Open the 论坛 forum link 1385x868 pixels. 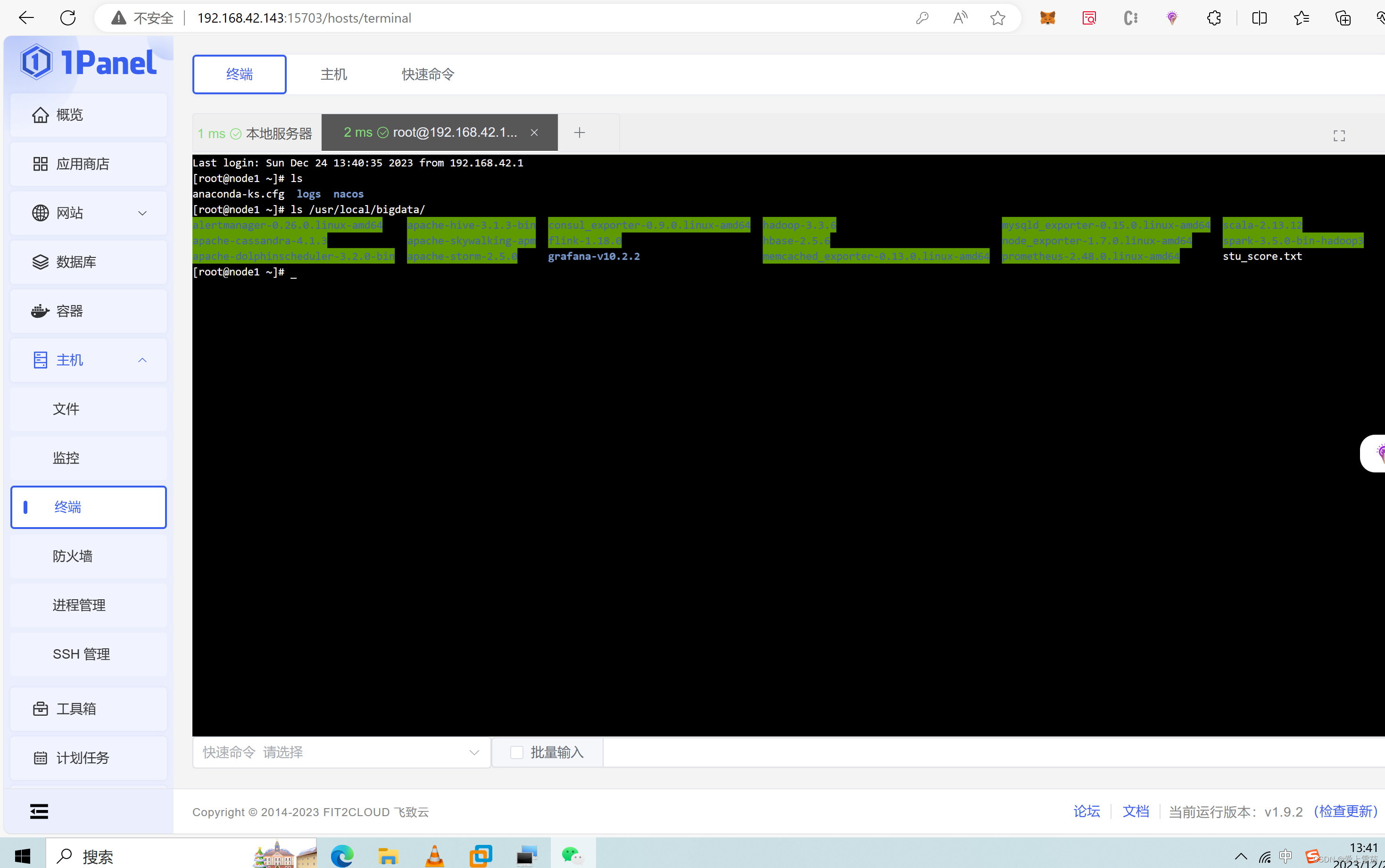tap(1086, 811)
